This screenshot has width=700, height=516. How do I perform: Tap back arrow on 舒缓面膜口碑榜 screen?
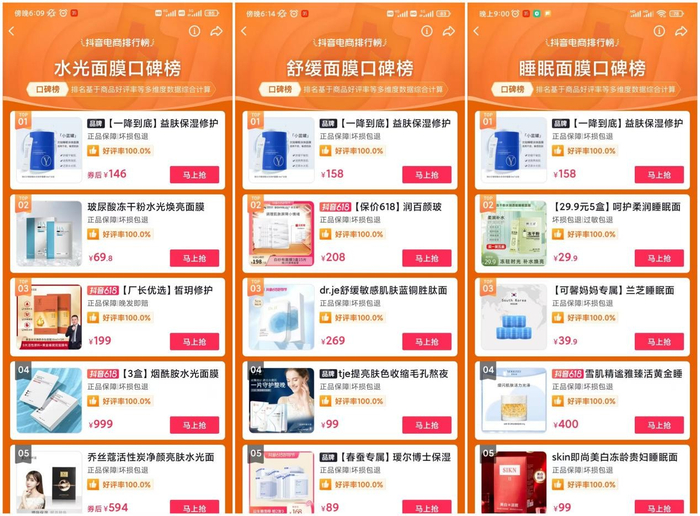[x=244, y=31]
